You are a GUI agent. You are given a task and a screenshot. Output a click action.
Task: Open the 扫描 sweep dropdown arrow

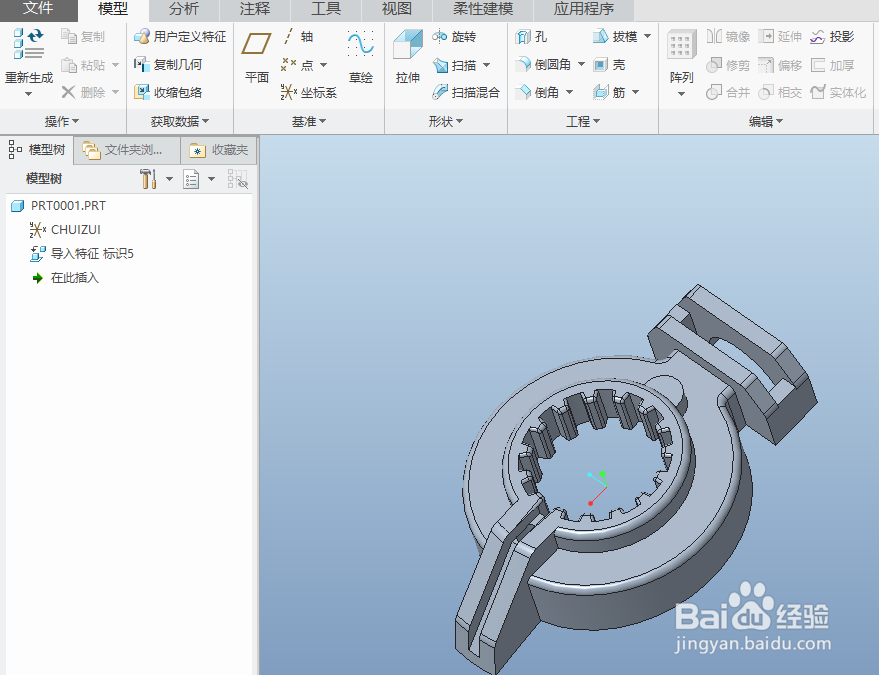(x=486, y=66)
